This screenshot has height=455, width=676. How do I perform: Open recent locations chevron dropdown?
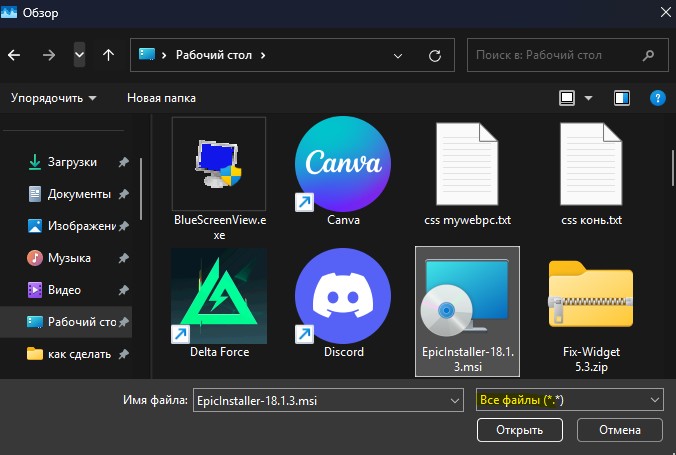tap(79, 55)
